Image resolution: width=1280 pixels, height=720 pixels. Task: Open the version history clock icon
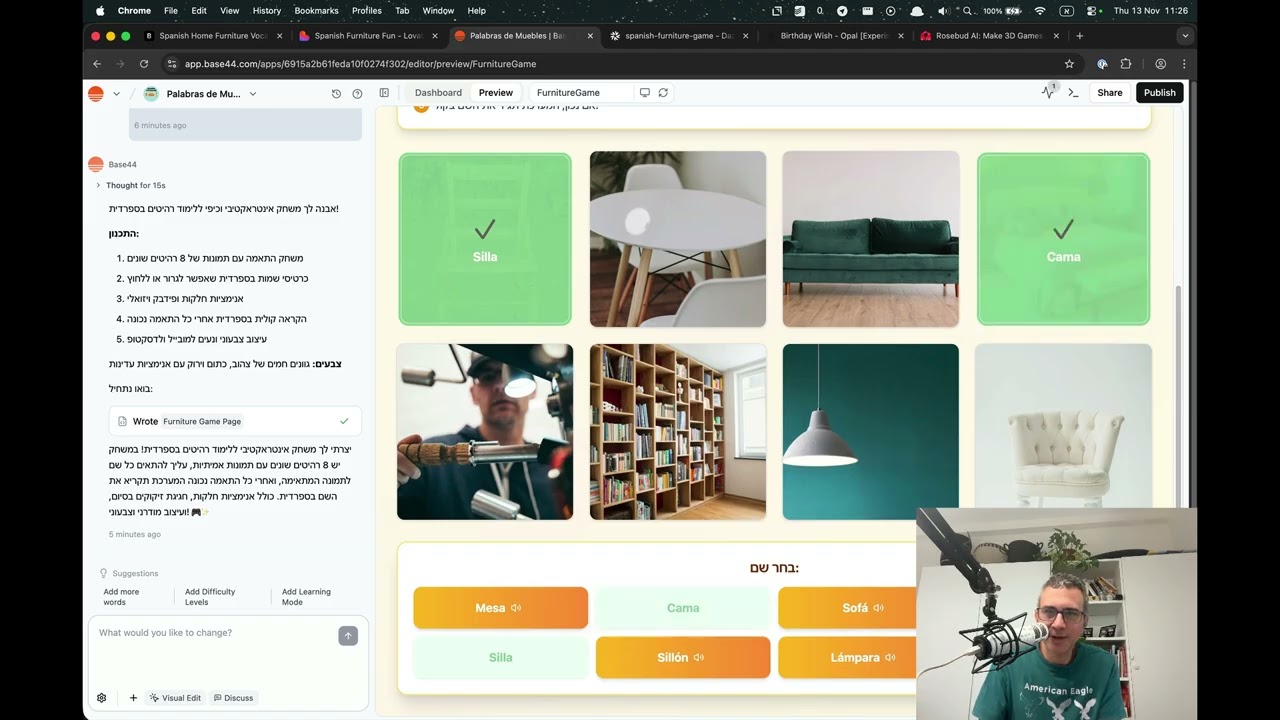(336, 94)
